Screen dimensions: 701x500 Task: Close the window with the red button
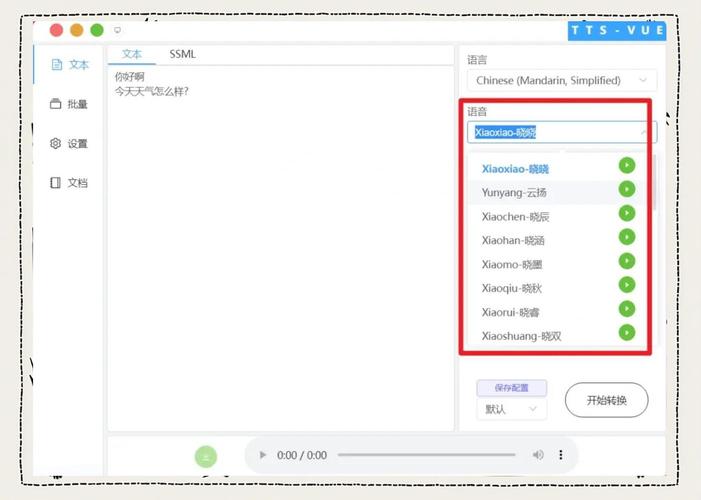click(x=56, y=30)
